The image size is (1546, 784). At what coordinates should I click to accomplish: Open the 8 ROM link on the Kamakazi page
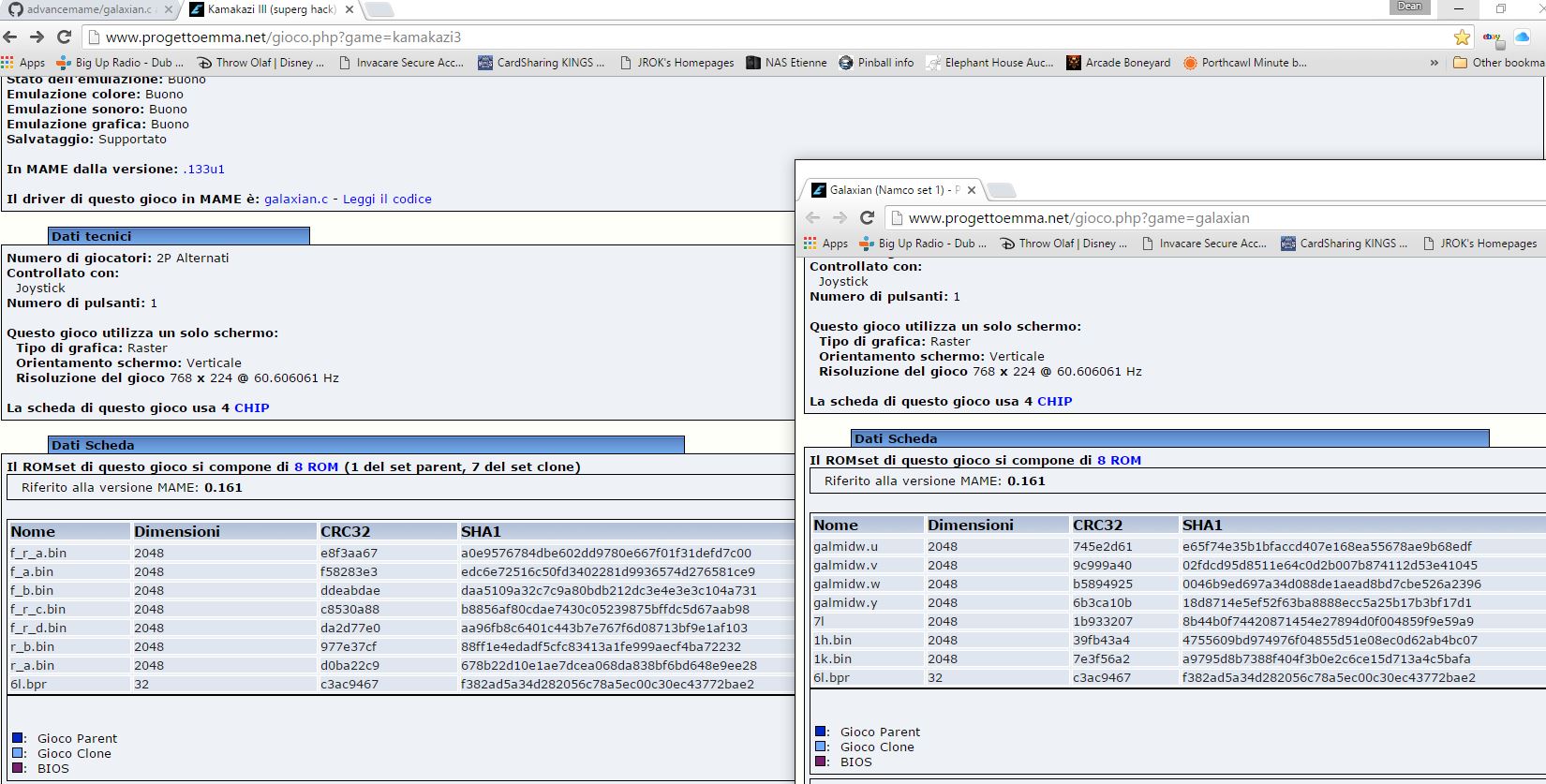[x=316, y=467]
